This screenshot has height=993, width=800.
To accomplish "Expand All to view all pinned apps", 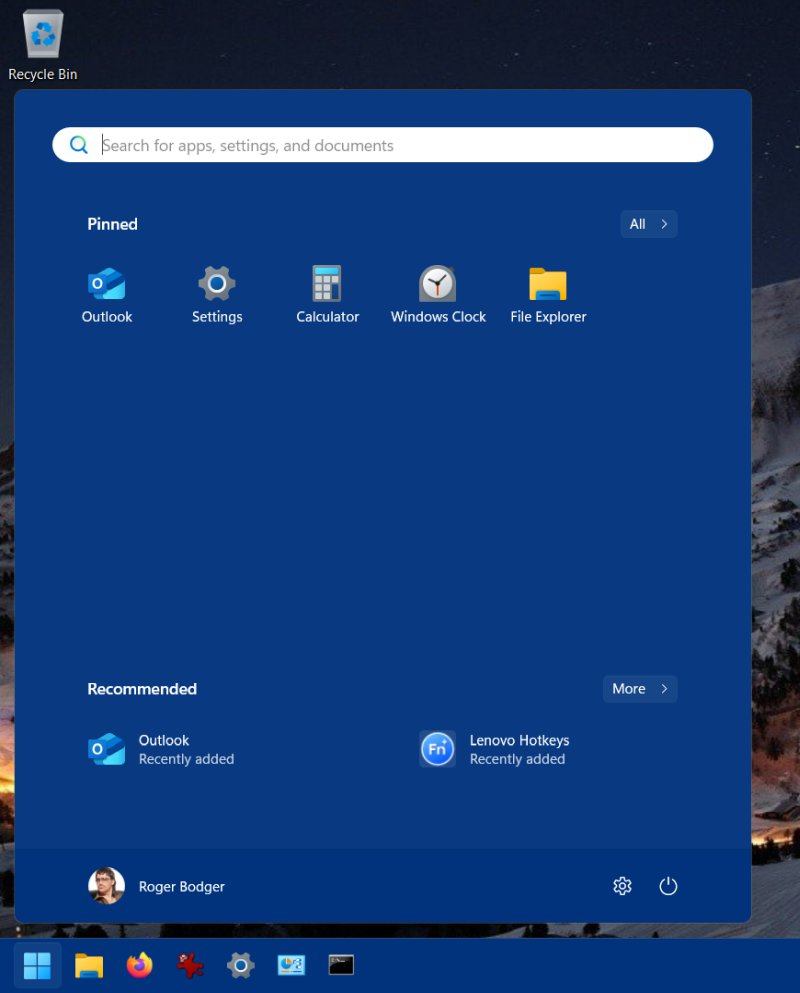I will tap(648, 224).
